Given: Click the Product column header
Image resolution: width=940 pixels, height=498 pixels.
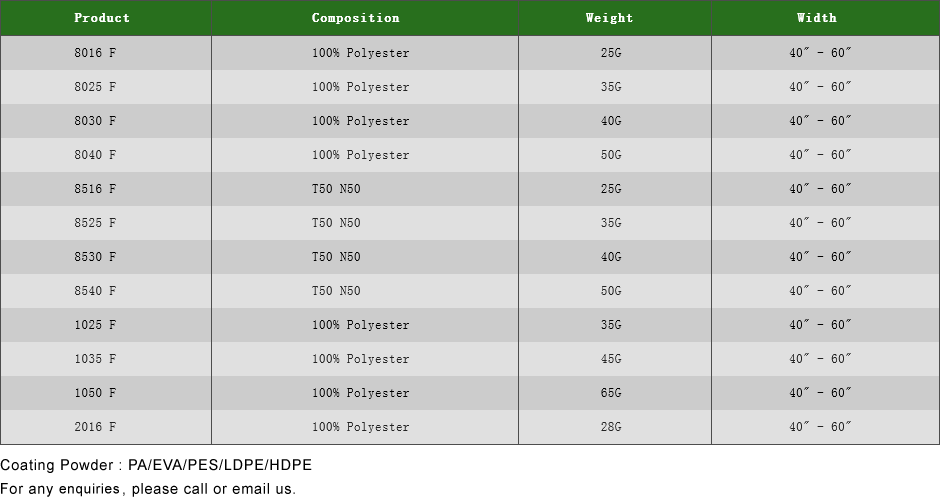Looking at the screenshot, I should (x=102, y=18).
